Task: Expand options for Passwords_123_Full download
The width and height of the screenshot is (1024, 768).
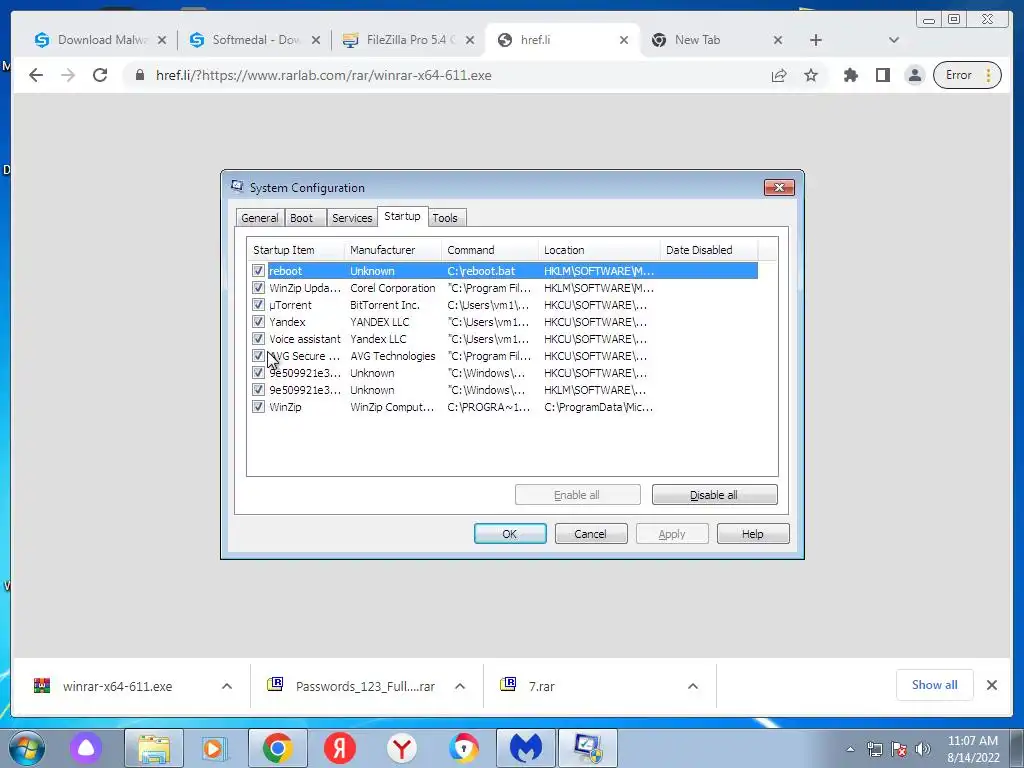Action: tap(460, 686)
